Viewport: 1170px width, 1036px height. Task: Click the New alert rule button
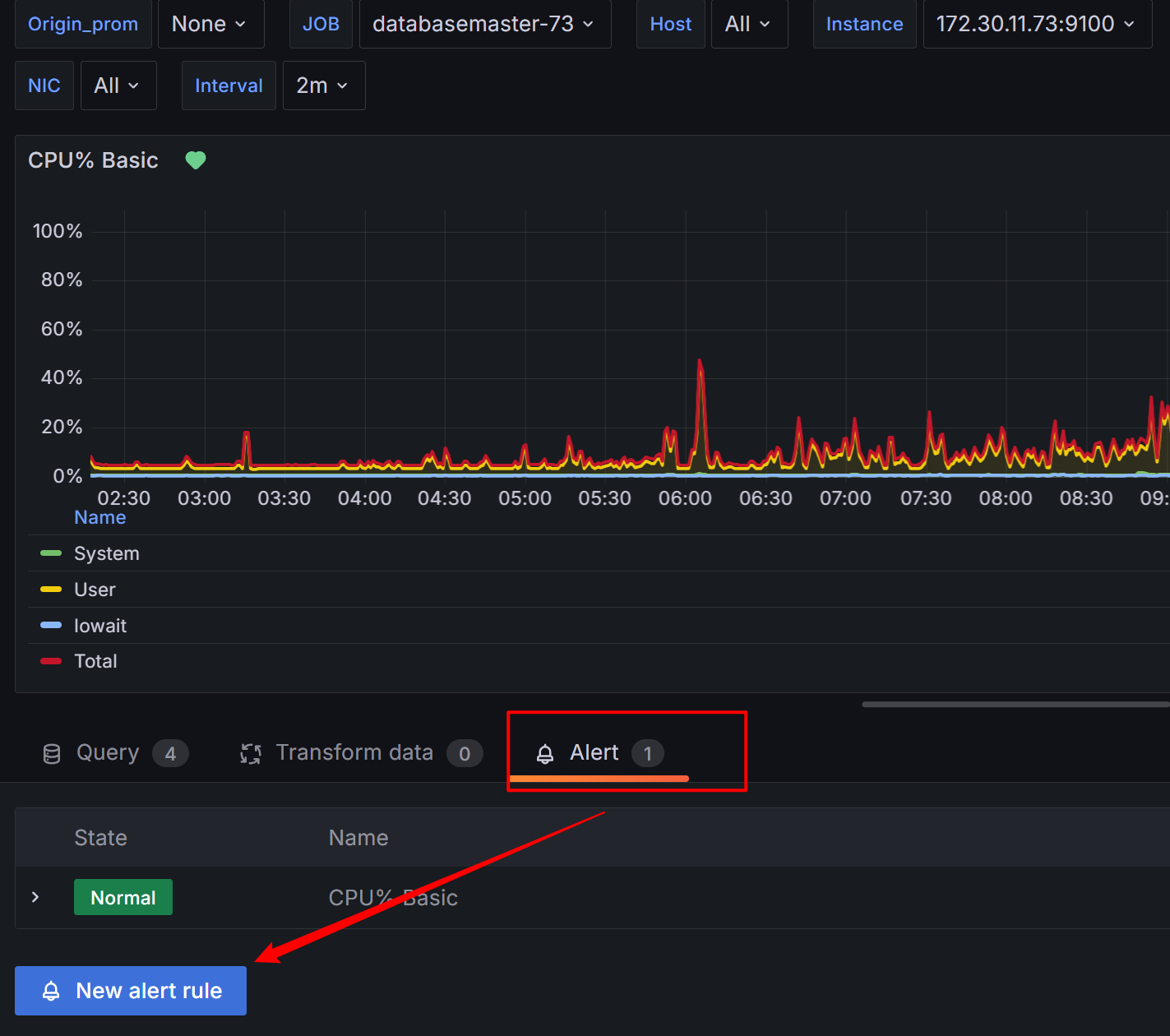(x=131, y=991)
